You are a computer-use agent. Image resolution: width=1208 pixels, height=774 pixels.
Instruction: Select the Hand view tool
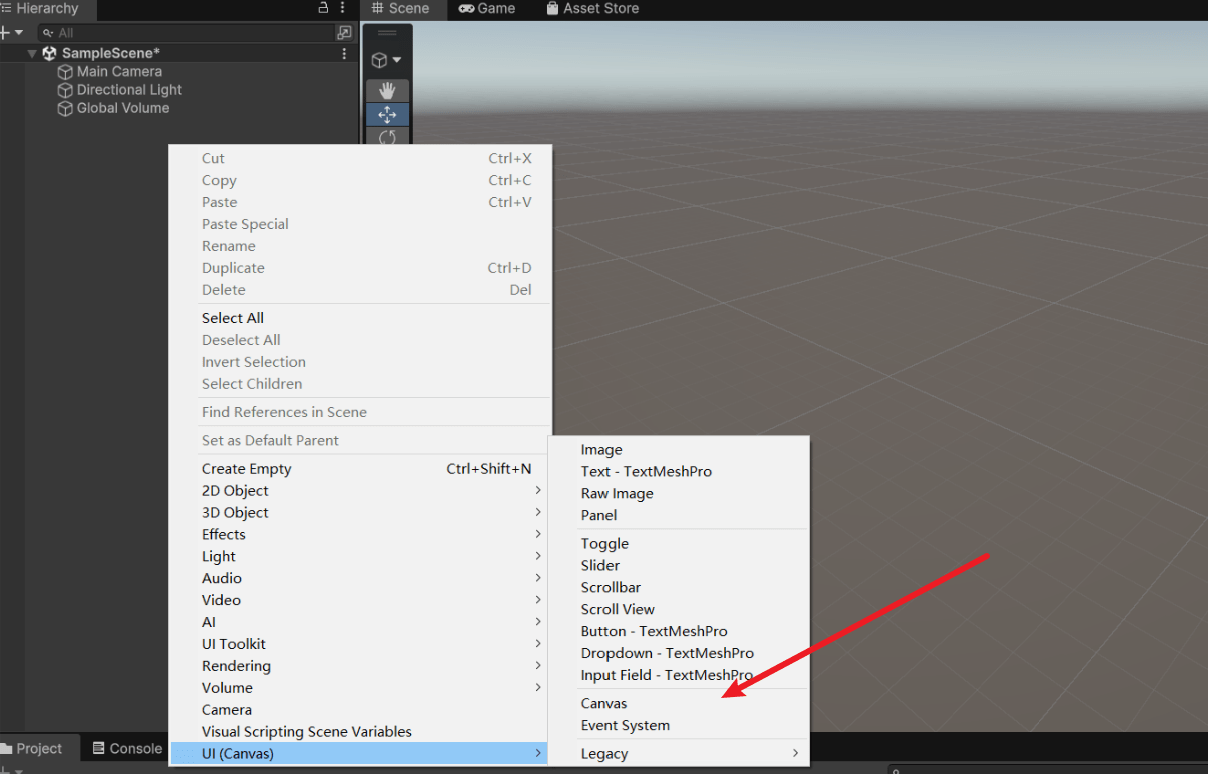tap(387, 91)
